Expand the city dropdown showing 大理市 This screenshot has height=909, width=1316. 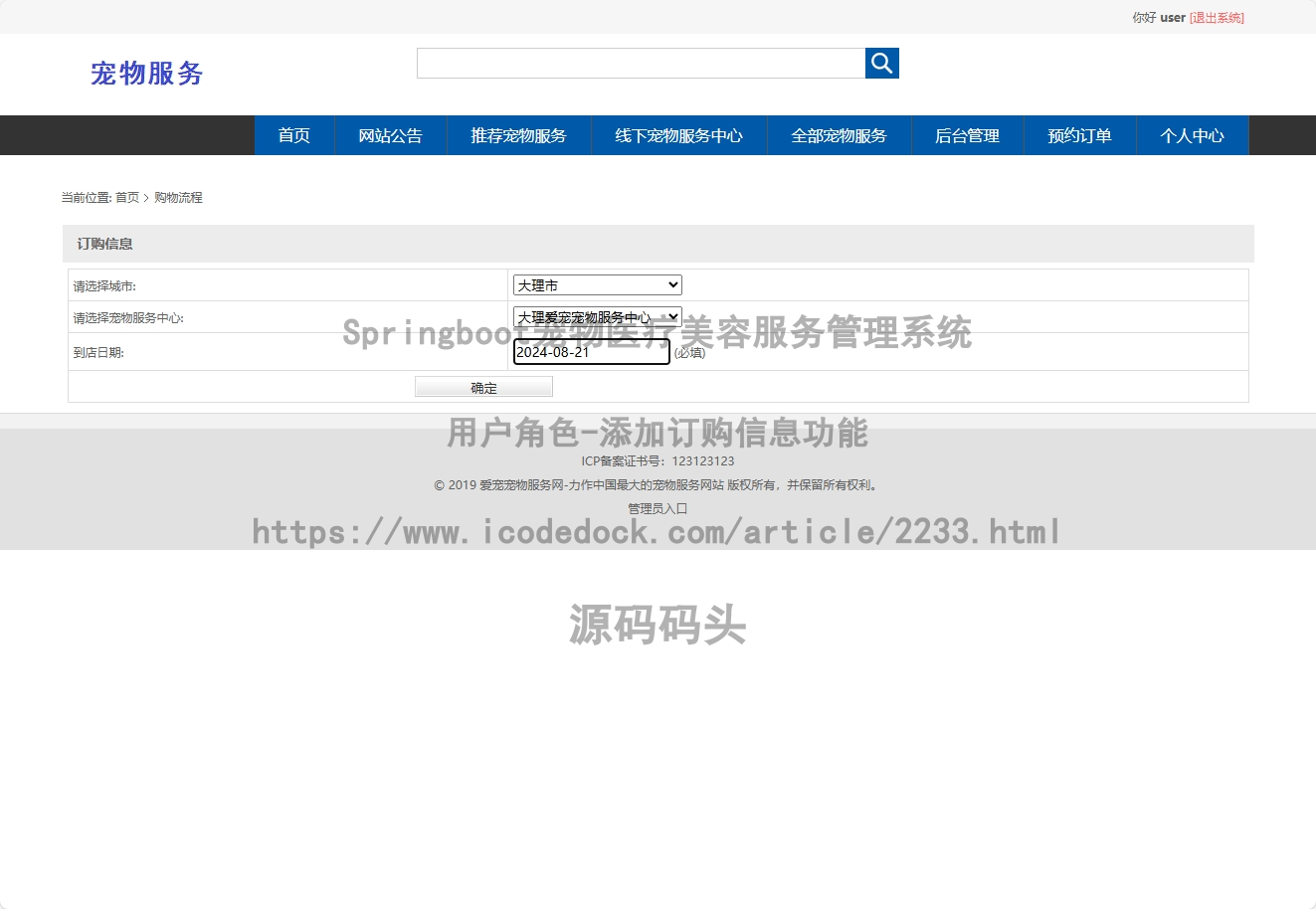tap(598, 285)
